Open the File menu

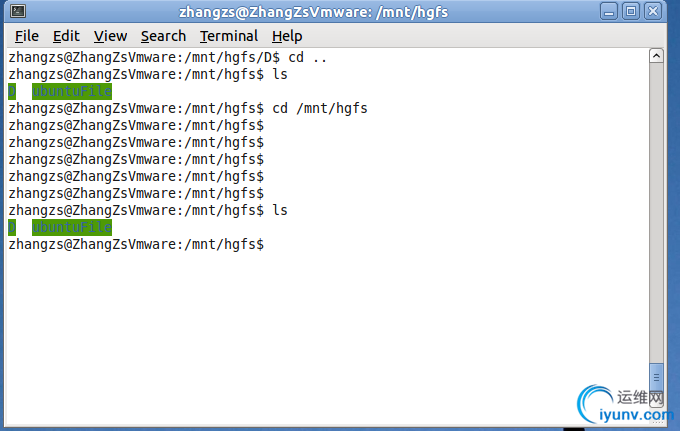pos(27,36)
